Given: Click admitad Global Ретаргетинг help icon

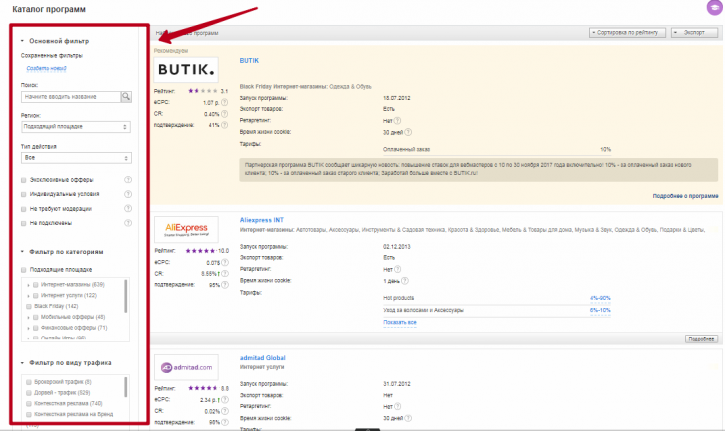Looking at the screenshot, I should coord(397,406).
